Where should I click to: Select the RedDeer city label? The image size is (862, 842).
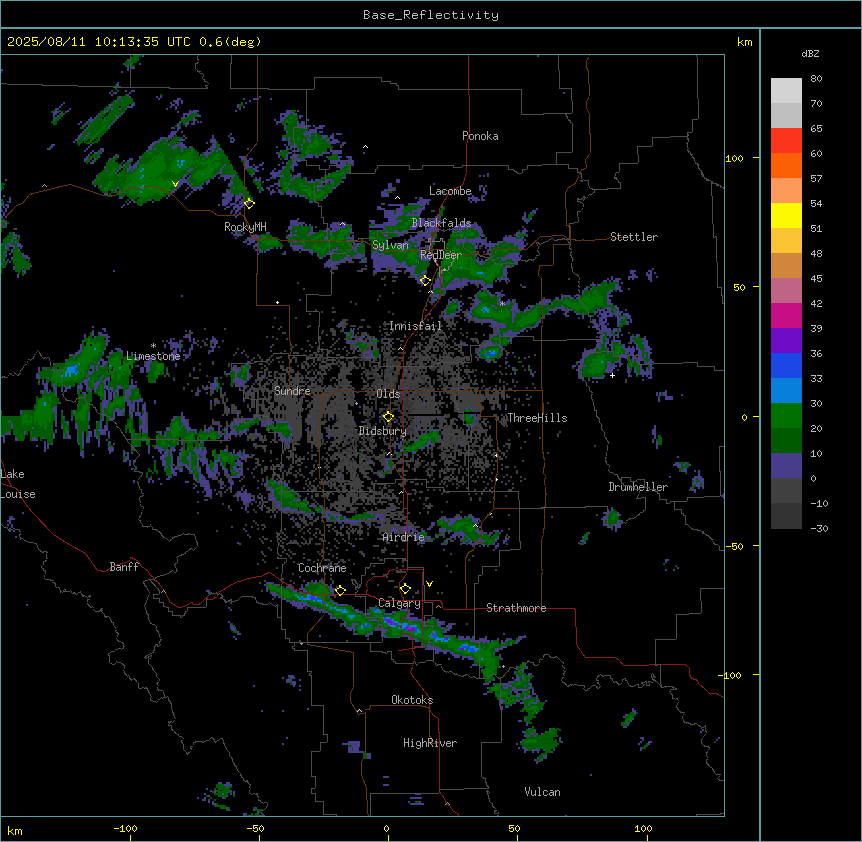coord(441,255)
